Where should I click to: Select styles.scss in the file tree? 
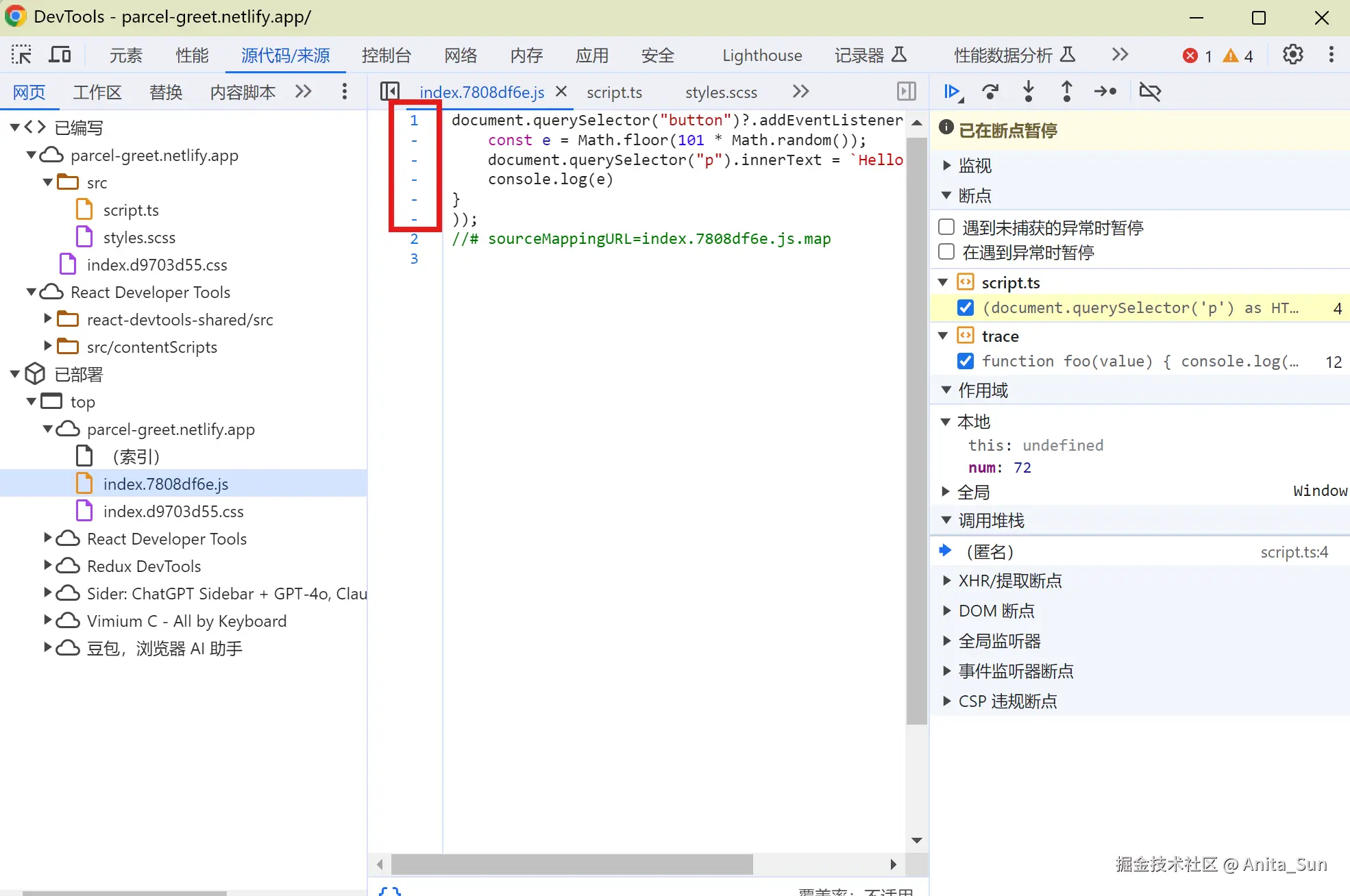(139, 238)
